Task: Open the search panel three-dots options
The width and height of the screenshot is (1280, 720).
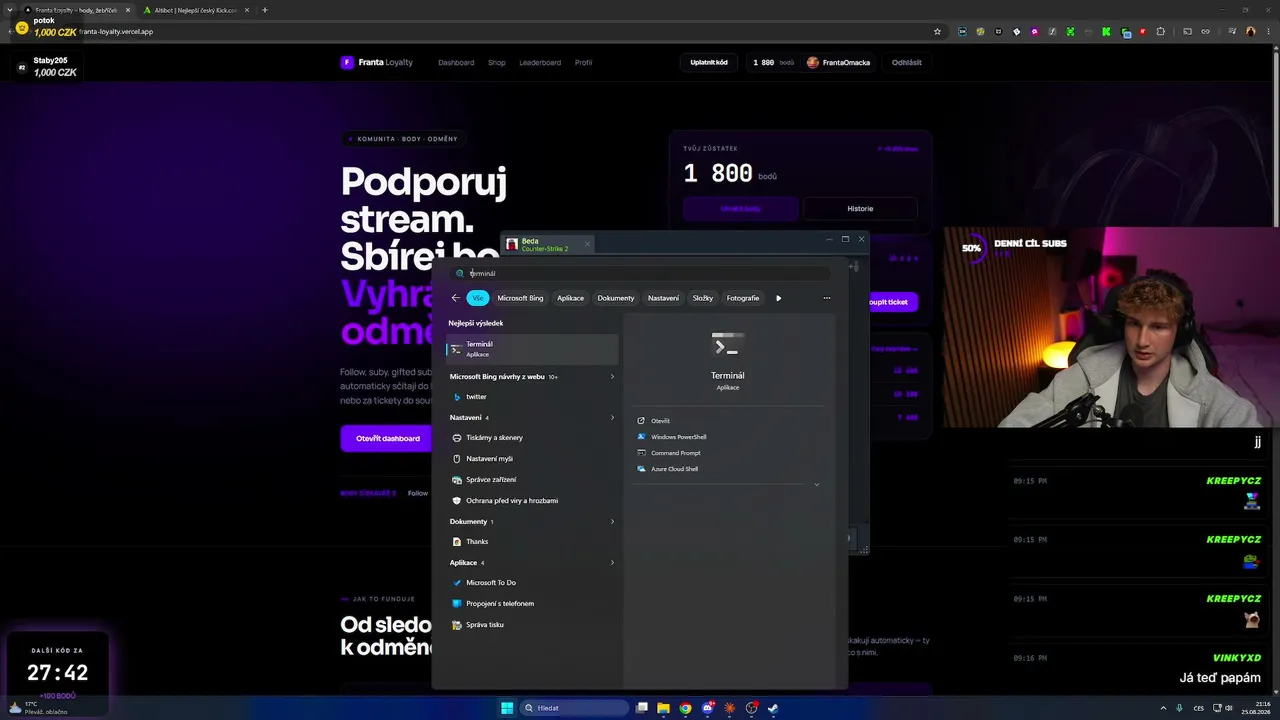Action: pyautogui.click(x=826, y=298)
